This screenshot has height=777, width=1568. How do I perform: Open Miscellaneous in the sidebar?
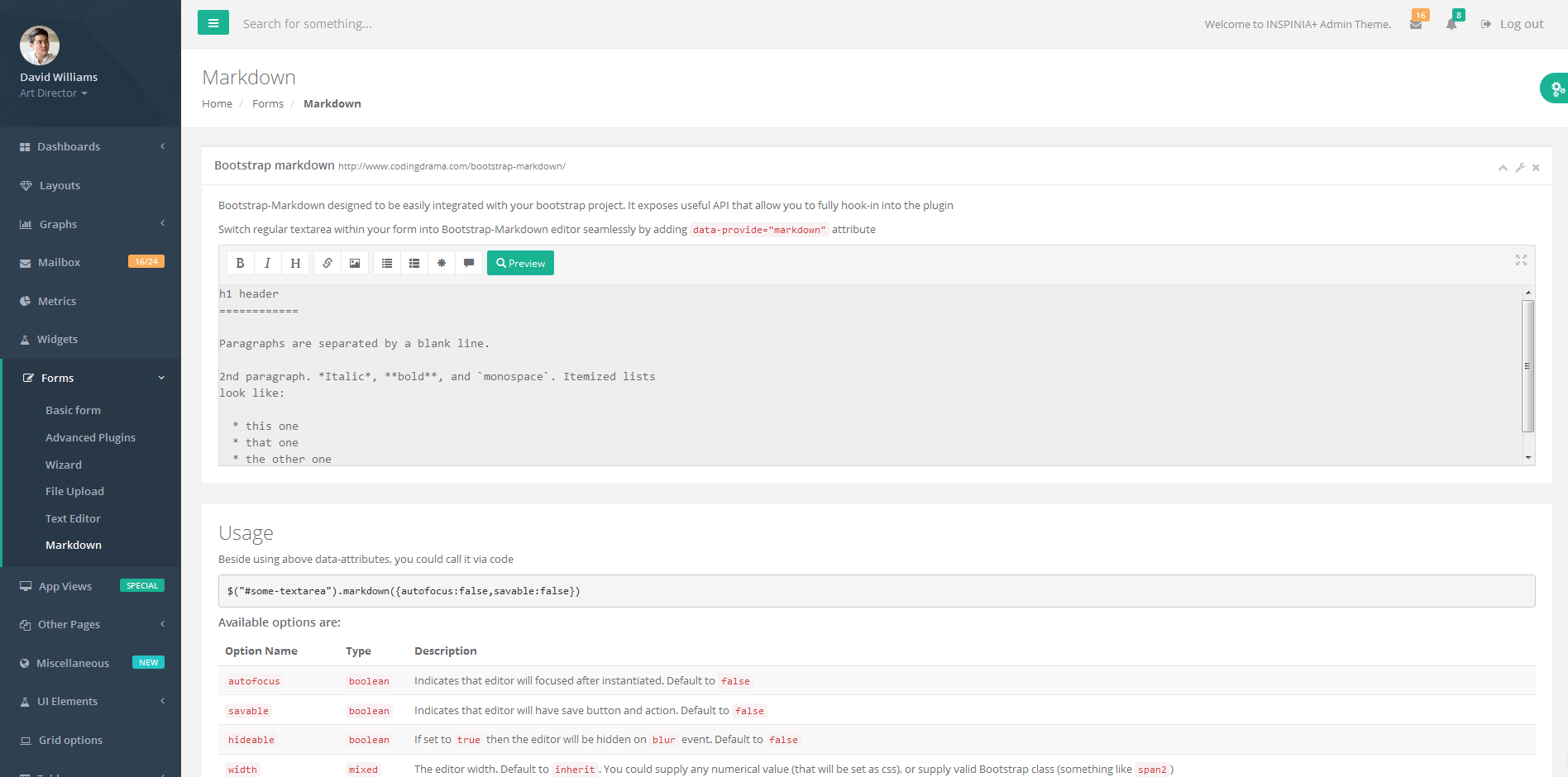tap(91, 663)
